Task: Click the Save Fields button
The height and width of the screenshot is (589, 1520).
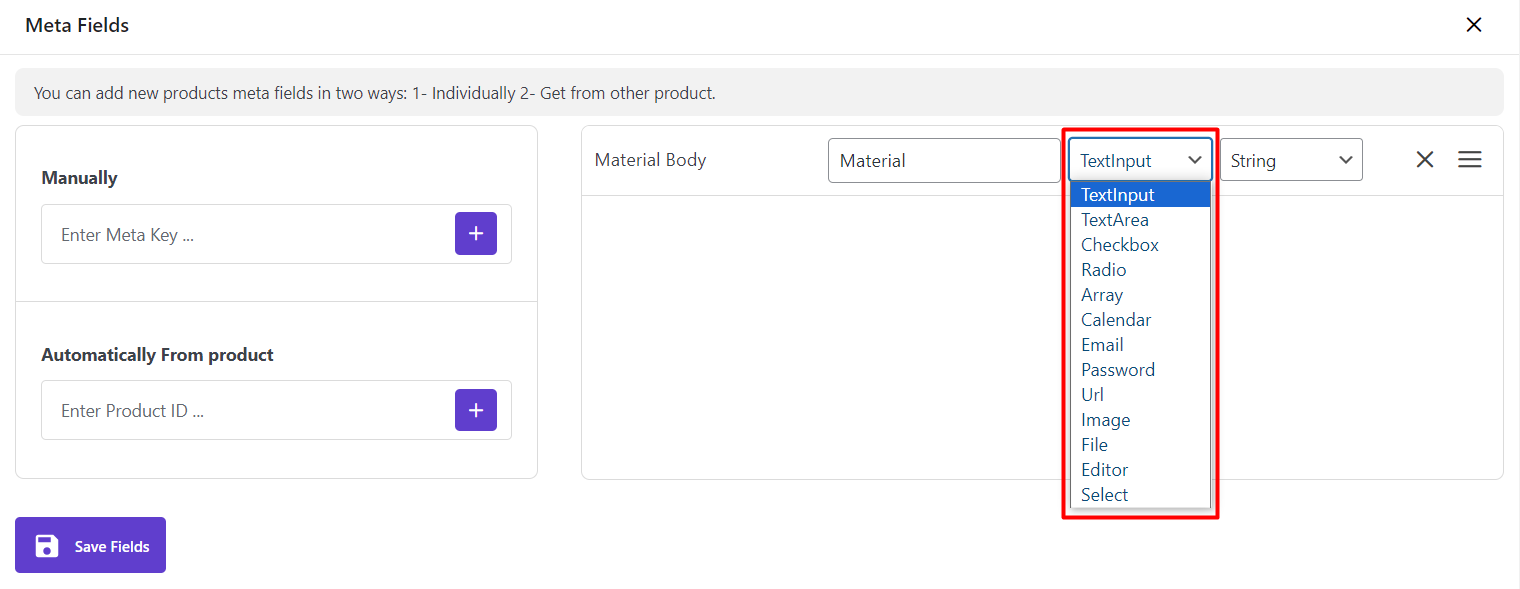Action: tap(90, 545)
